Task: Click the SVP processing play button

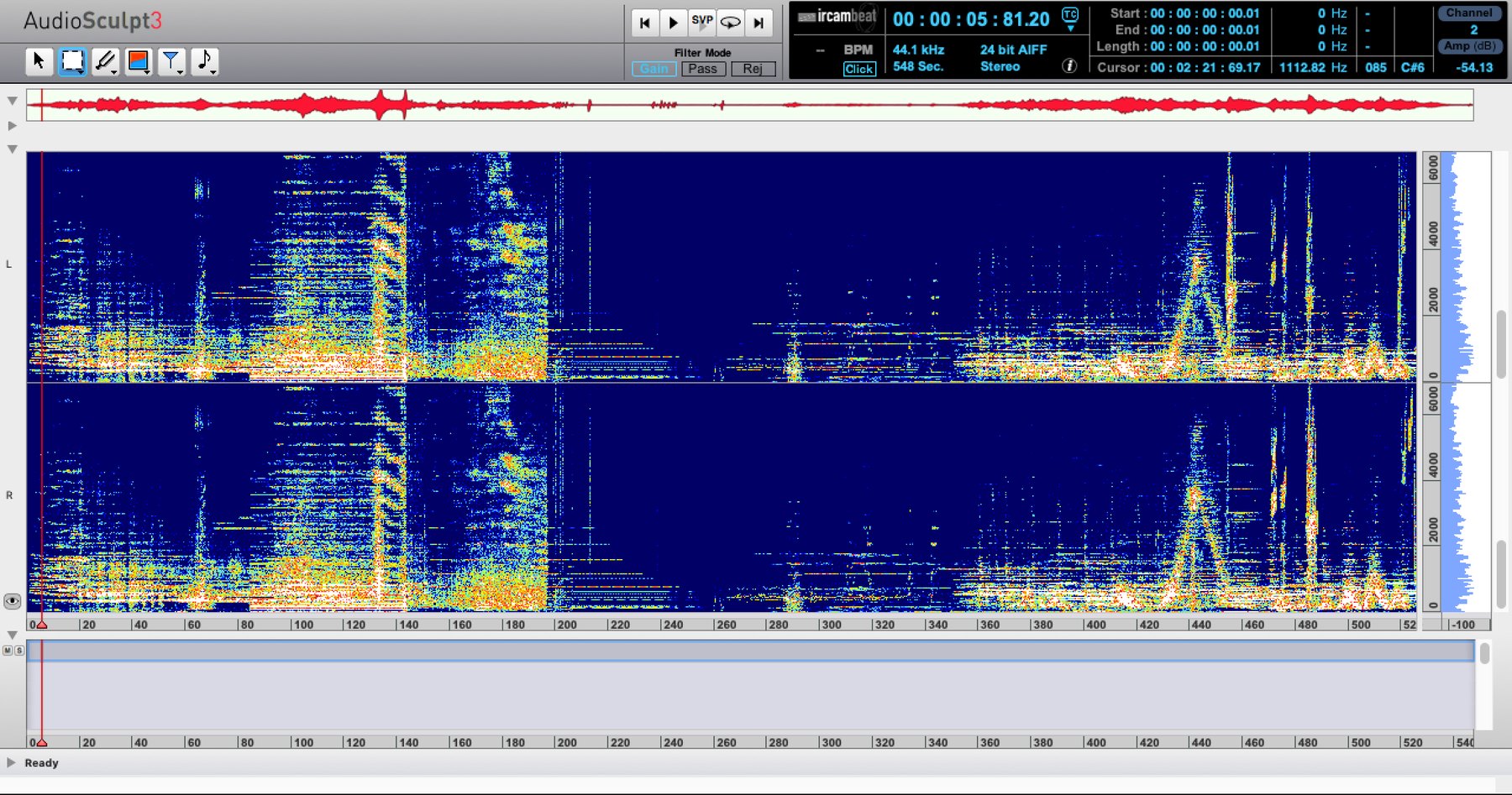Action: (x=701, y=24)
